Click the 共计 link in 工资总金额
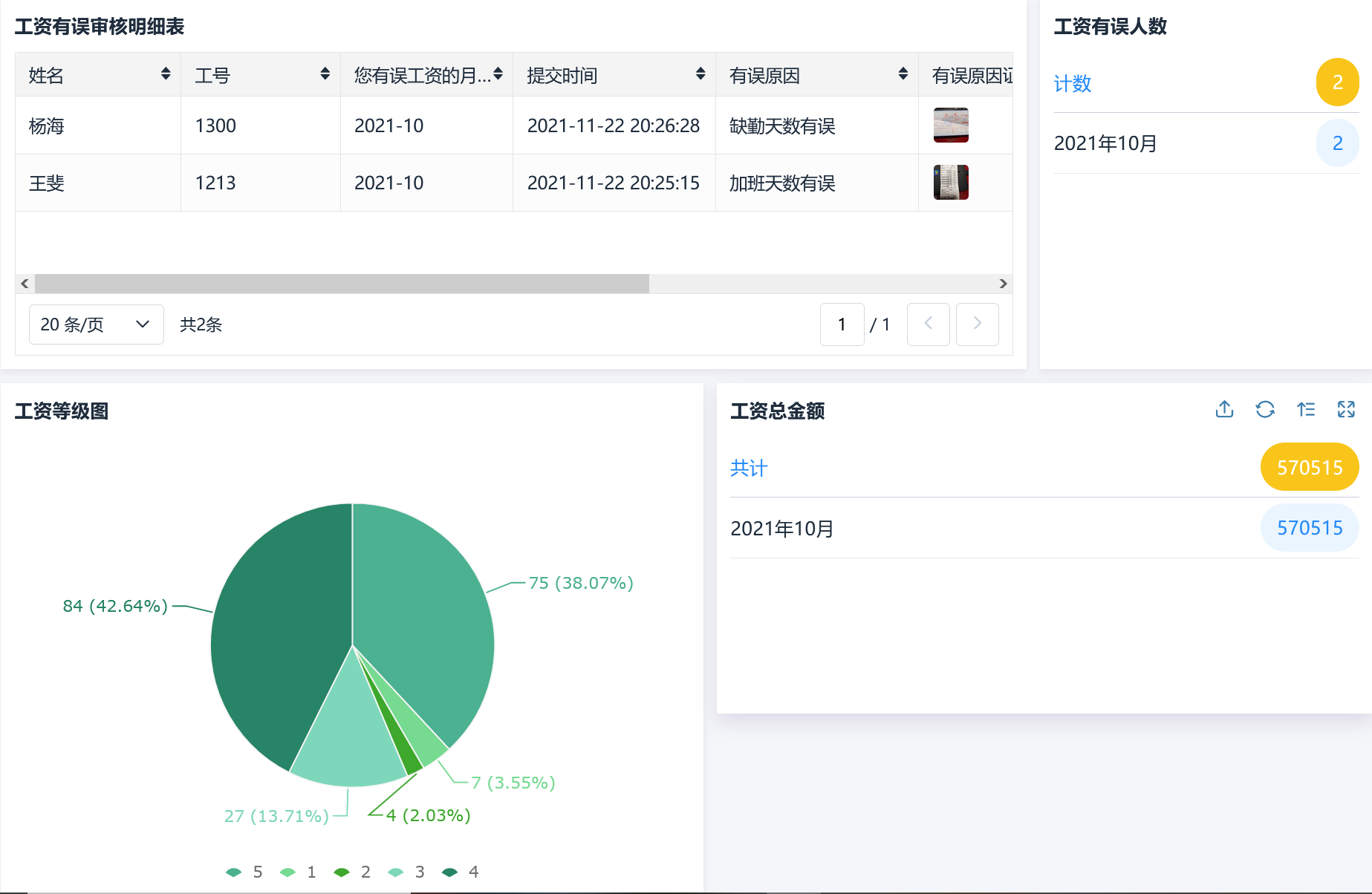 tap(748, 468)
